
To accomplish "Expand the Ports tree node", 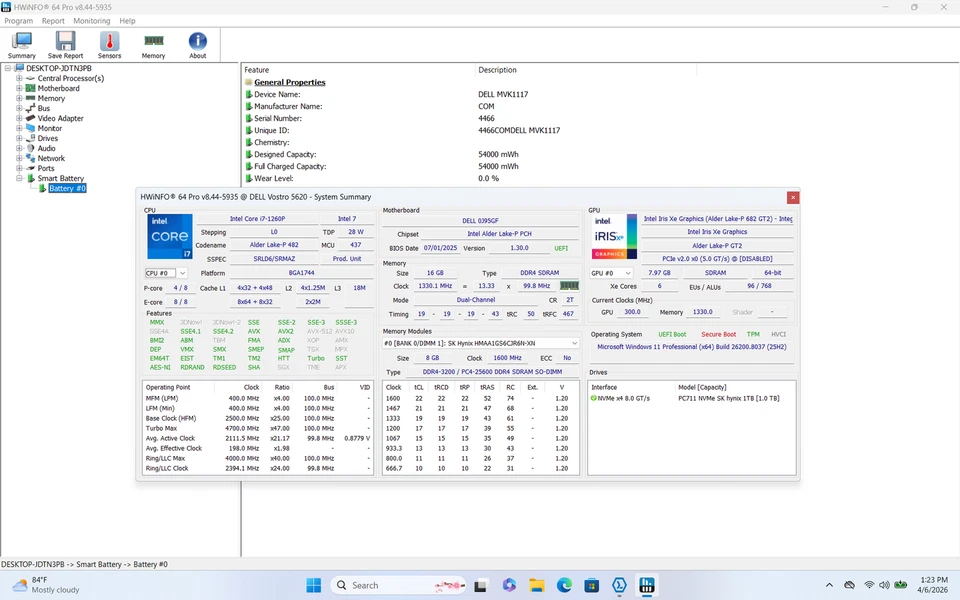I will point(19,168).
